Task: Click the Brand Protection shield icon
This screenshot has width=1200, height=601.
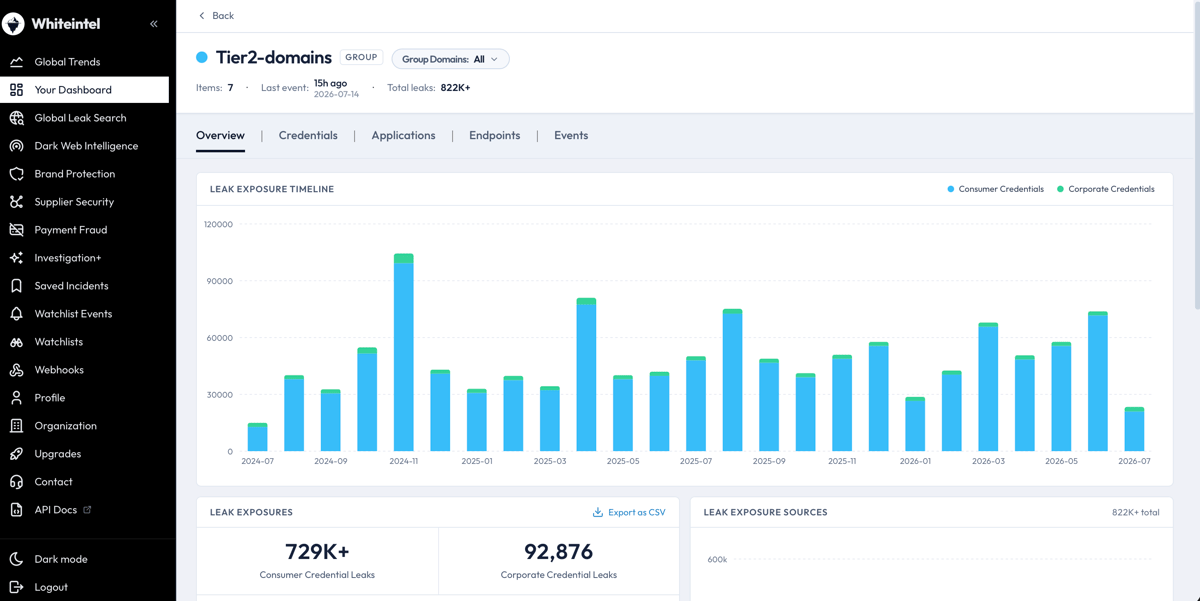Action: click(16, 174)
